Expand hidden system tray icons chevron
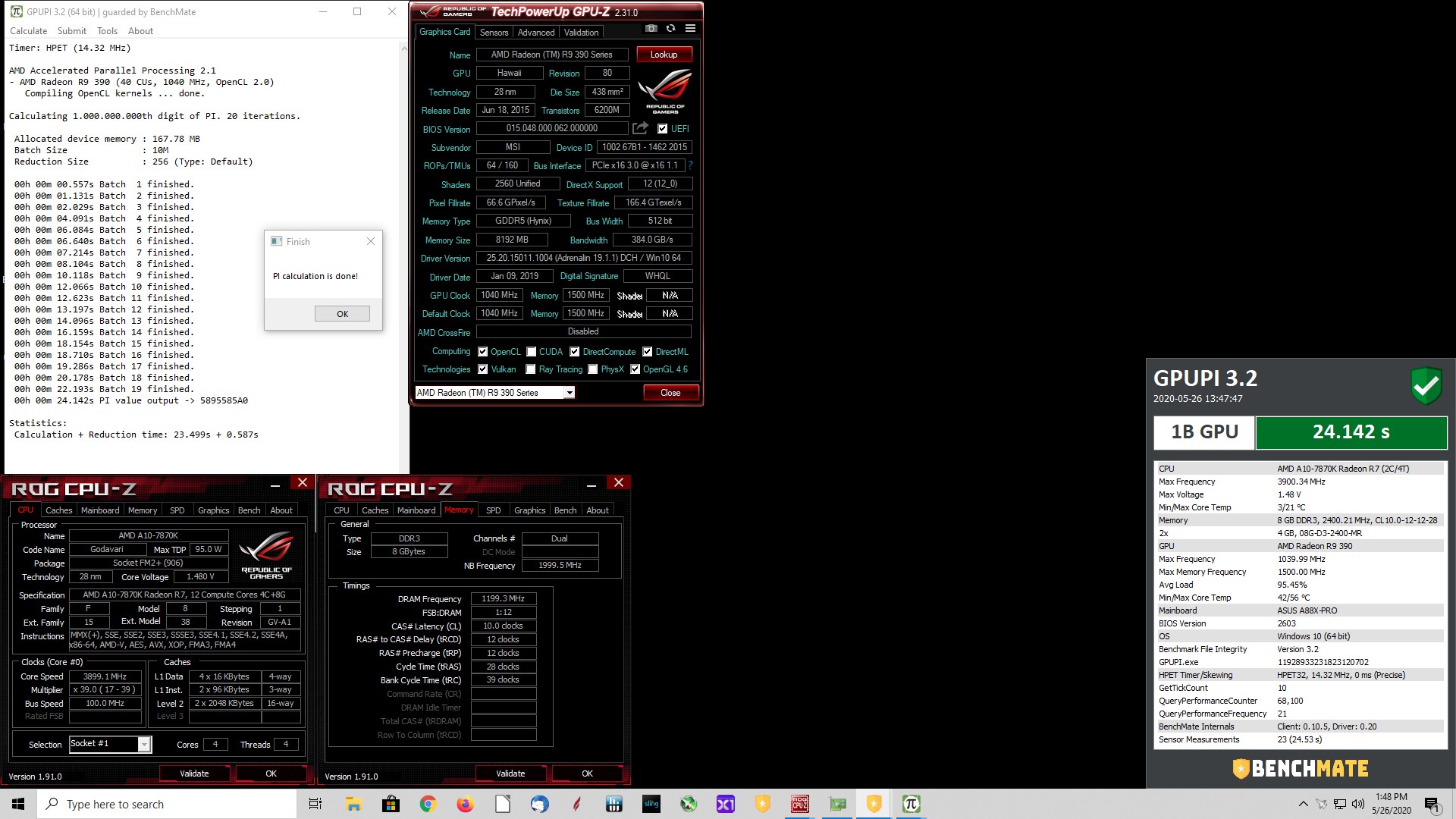 1303,804
